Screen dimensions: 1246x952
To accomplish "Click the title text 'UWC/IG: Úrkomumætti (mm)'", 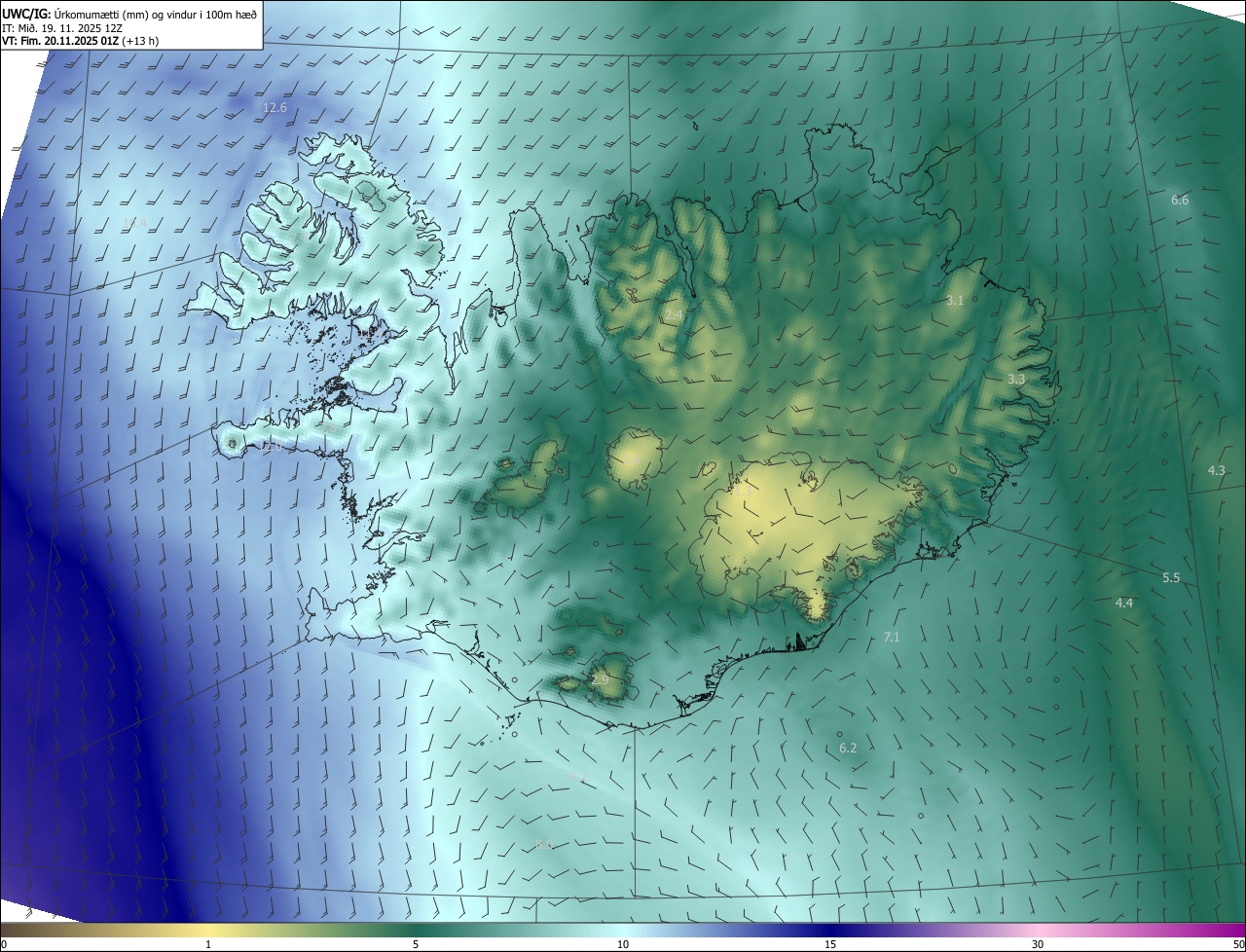I will [76, 14].
